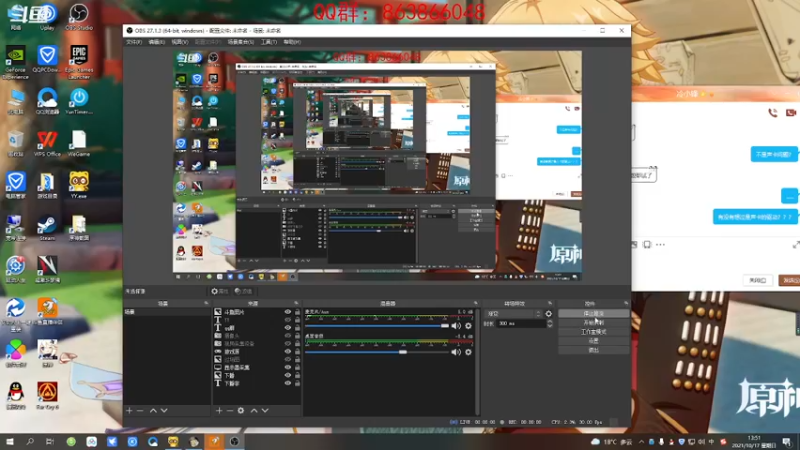Select the GeForce Experience desktop icon
The image size is (800, 450).
click(x=15, y=62)
